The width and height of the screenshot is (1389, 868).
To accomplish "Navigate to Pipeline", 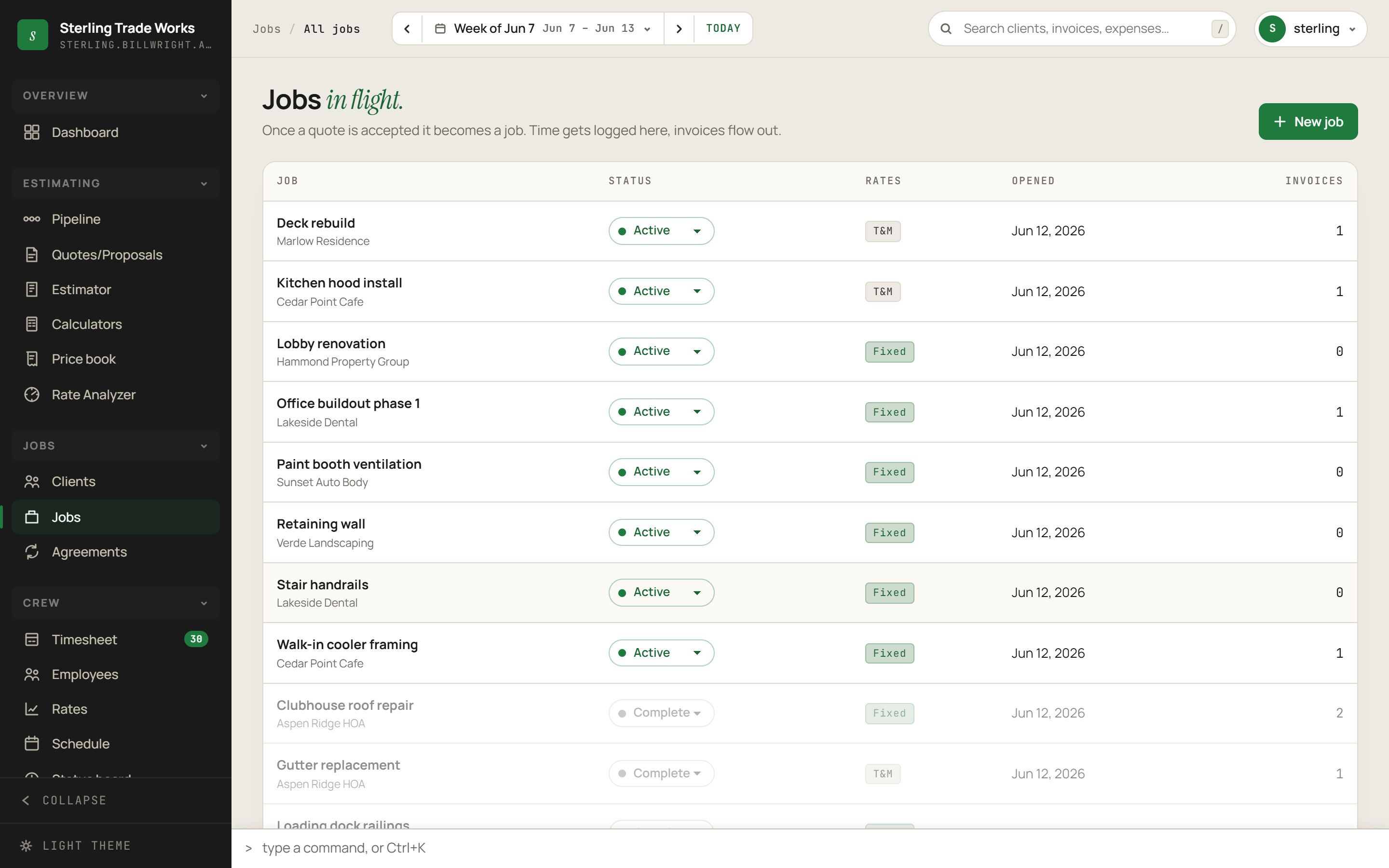I will coord(115,219).
